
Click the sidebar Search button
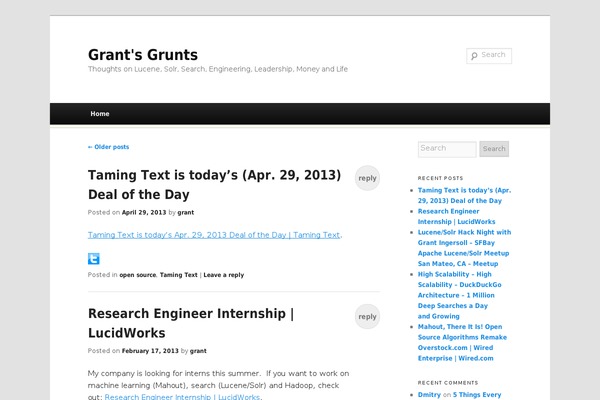[x=494, y=149]
